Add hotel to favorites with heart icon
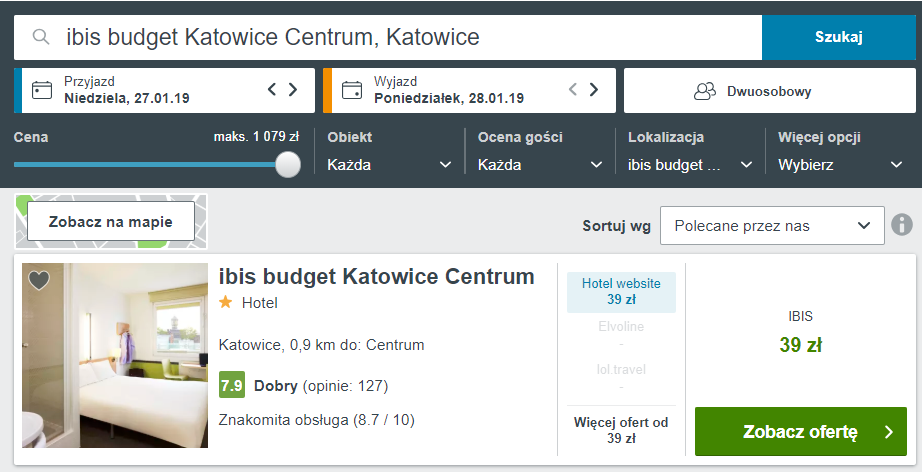 pos(39,280)
